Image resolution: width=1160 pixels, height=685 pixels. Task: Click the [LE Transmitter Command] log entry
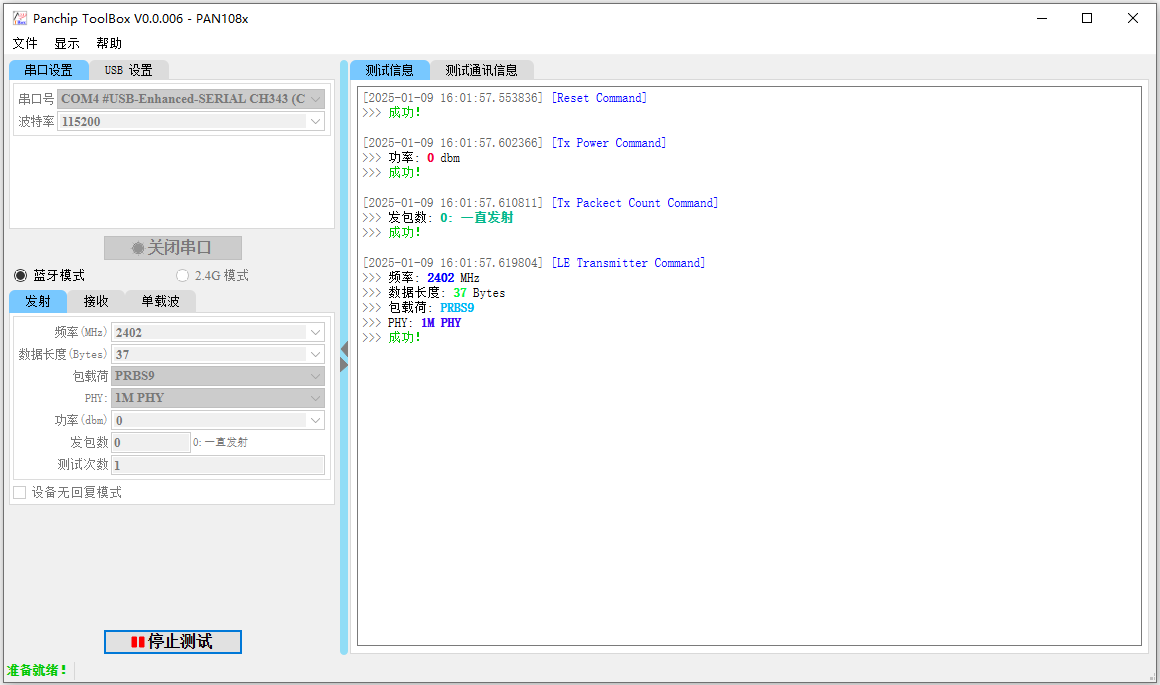point(627,263)
